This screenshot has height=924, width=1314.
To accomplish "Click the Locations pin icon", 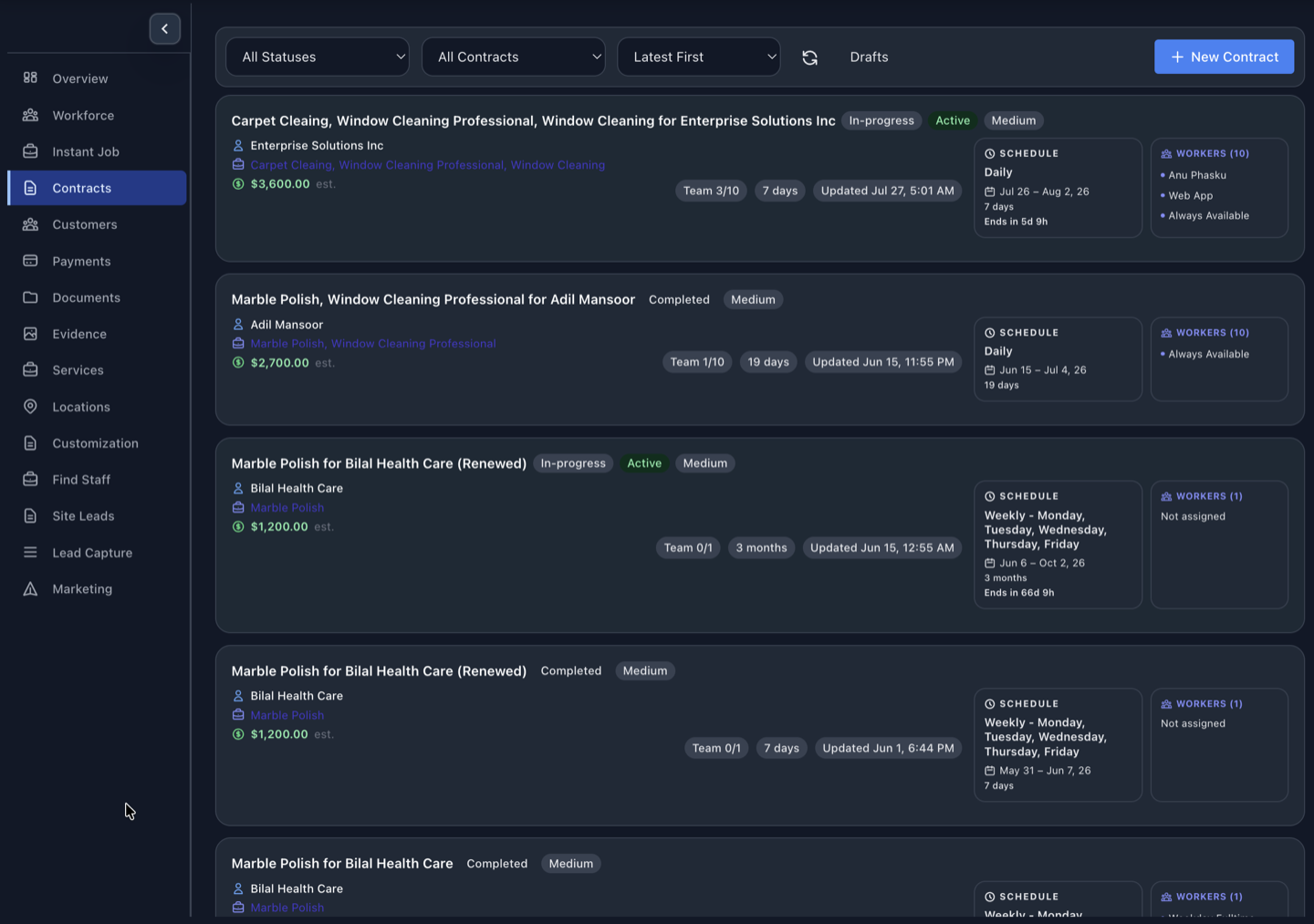I will [x=30, y=407].
